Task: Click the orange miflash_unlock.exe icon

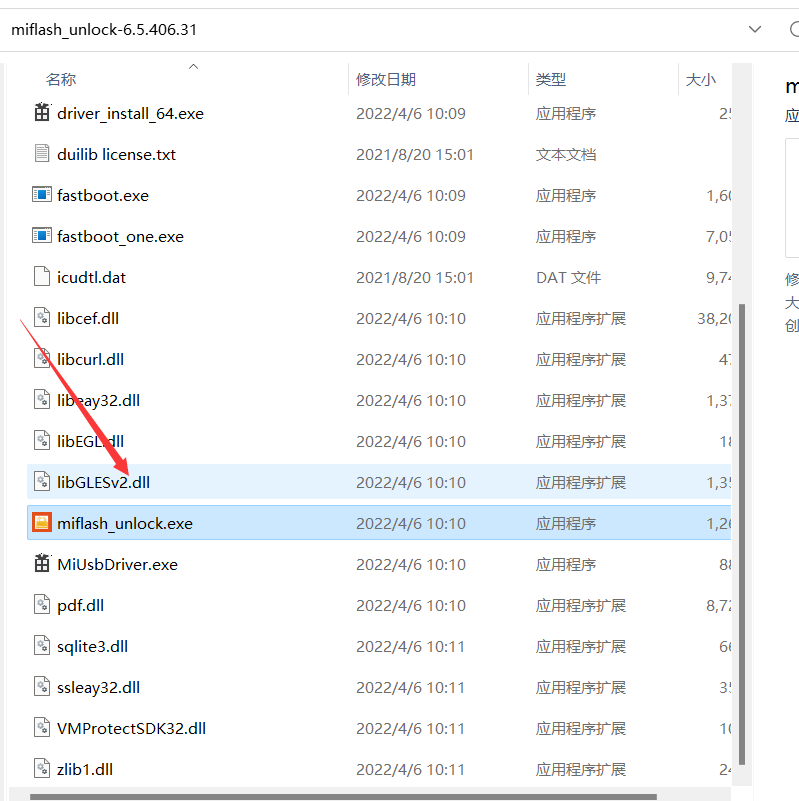Action: click(42, 522)
